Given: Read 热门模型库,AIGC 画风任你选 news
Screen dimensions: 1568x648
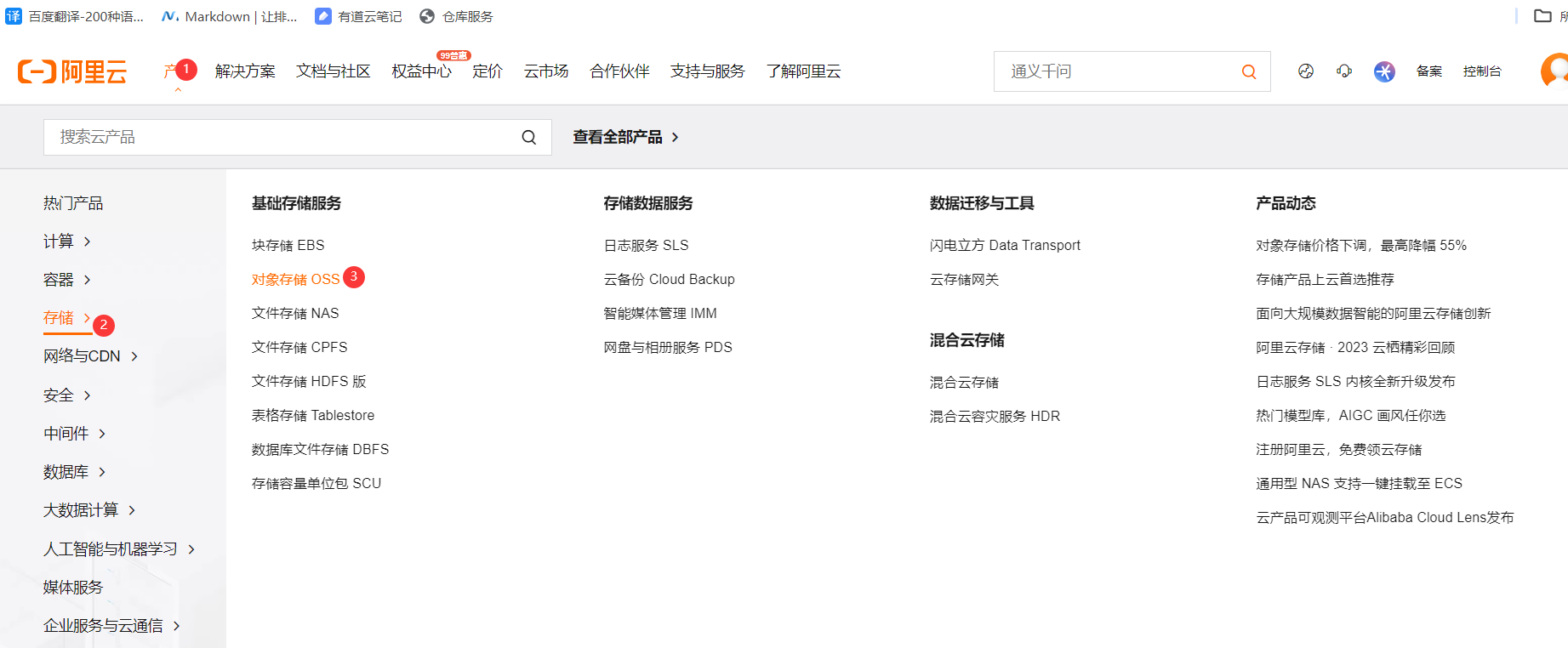Looking at the screenshot, I should (x=1351, y=415).
